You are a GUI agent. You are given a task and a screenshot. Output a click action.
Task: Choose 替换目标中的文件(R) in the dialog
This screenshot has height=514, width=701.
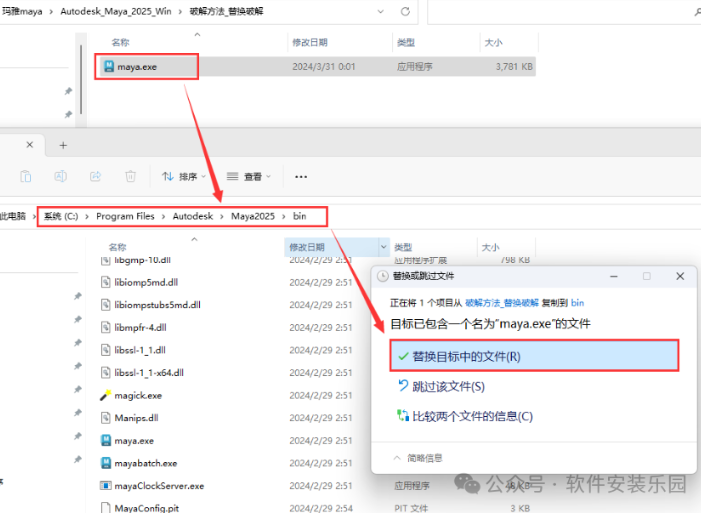click(534, 356)
